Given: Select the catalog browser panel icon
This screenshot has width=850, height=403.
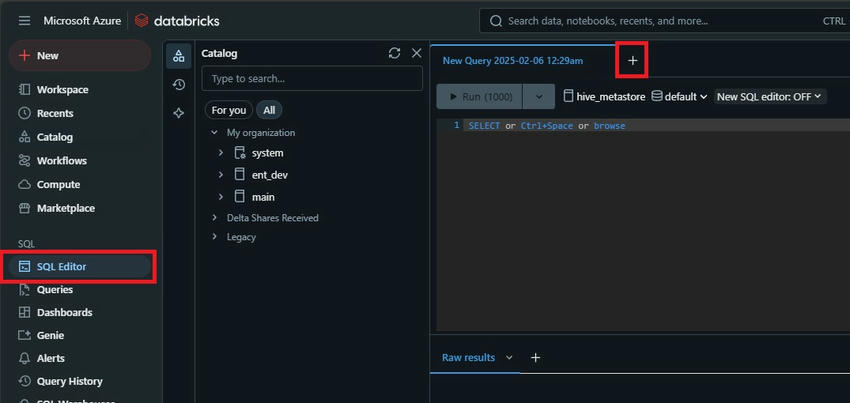Looking at the screenshot, I should 178,56.
